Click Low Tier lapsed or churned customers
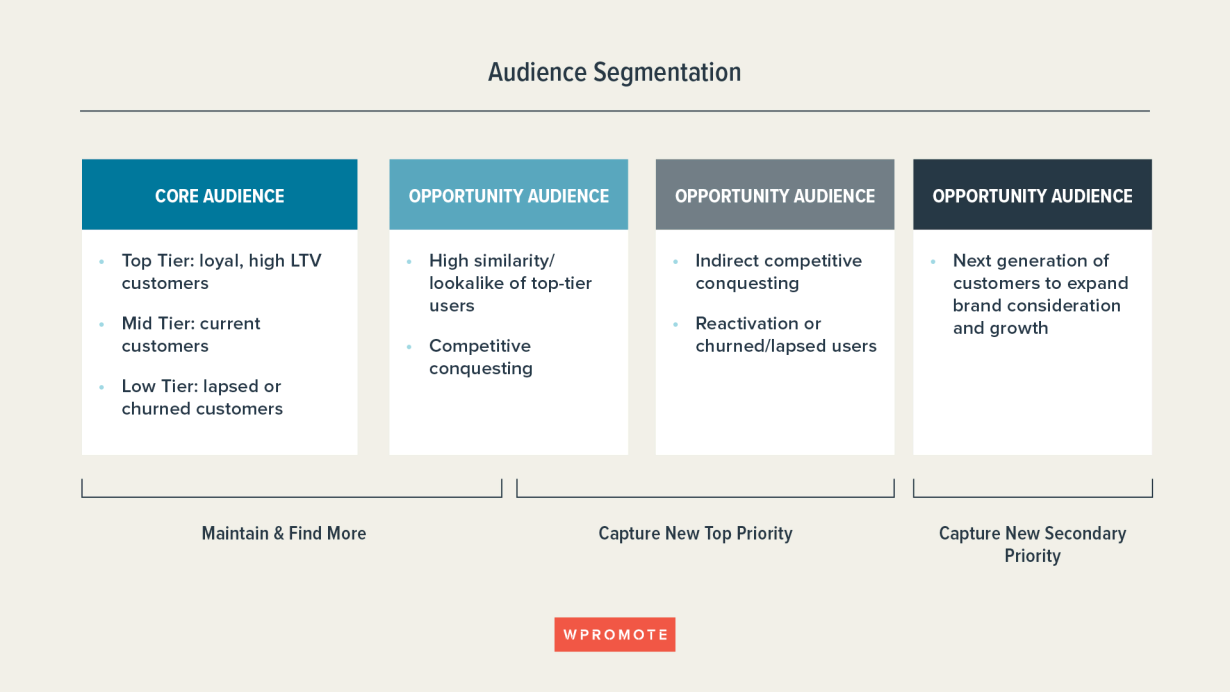The width and height of the screenshot is (1230, 692). [x=202, y=397]
